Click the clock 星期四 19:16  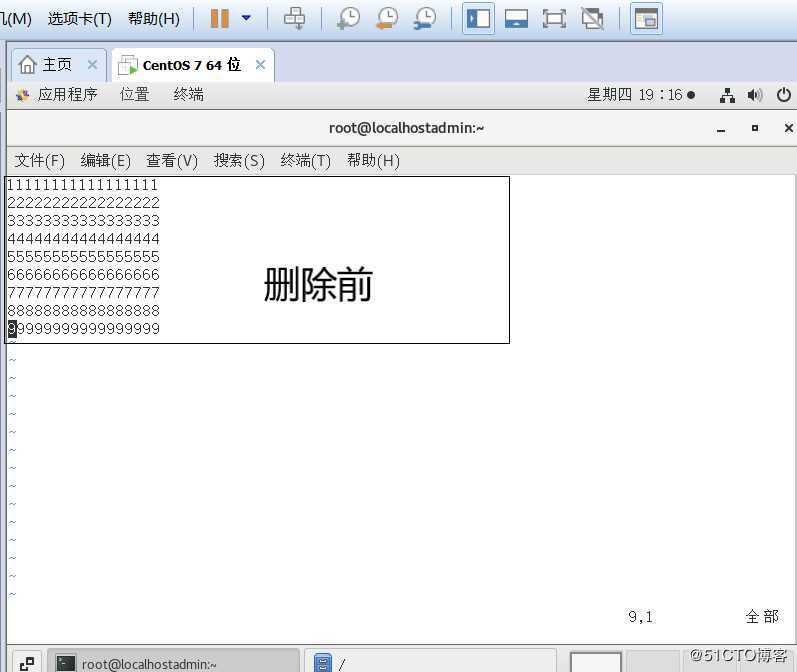click(641, 95)
